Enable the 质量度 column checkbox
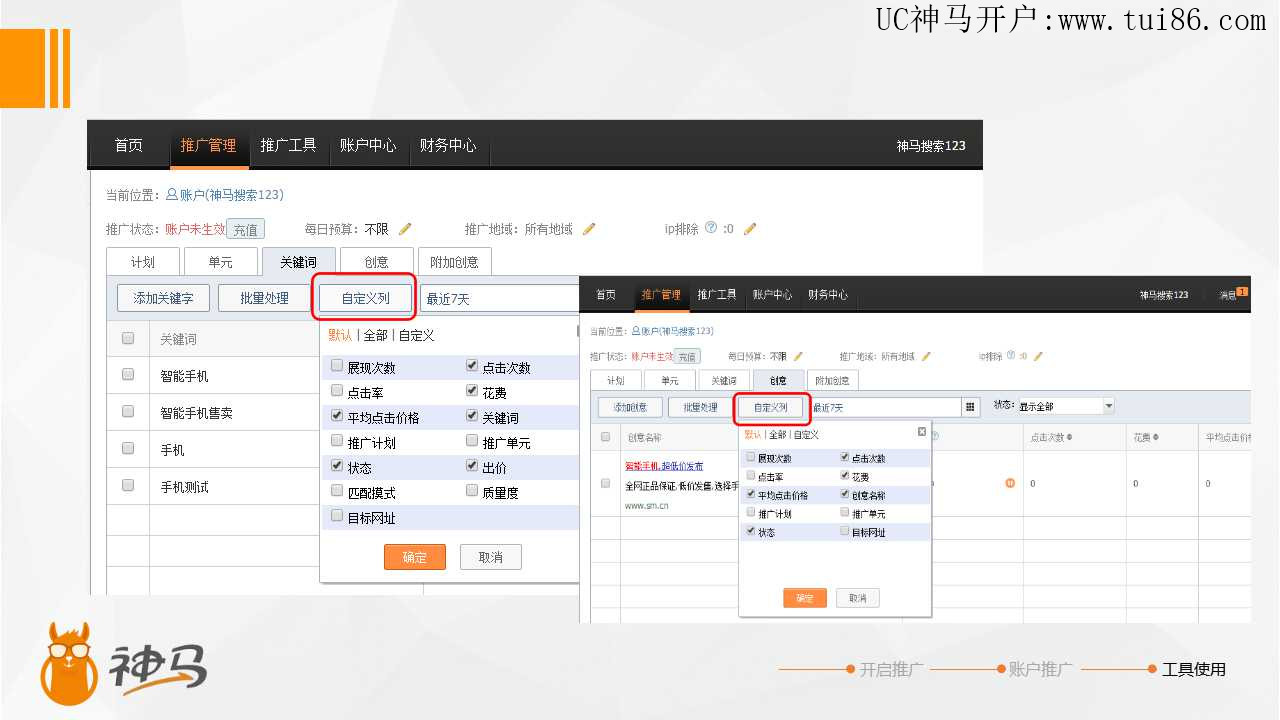 click(x=472, y=492)
